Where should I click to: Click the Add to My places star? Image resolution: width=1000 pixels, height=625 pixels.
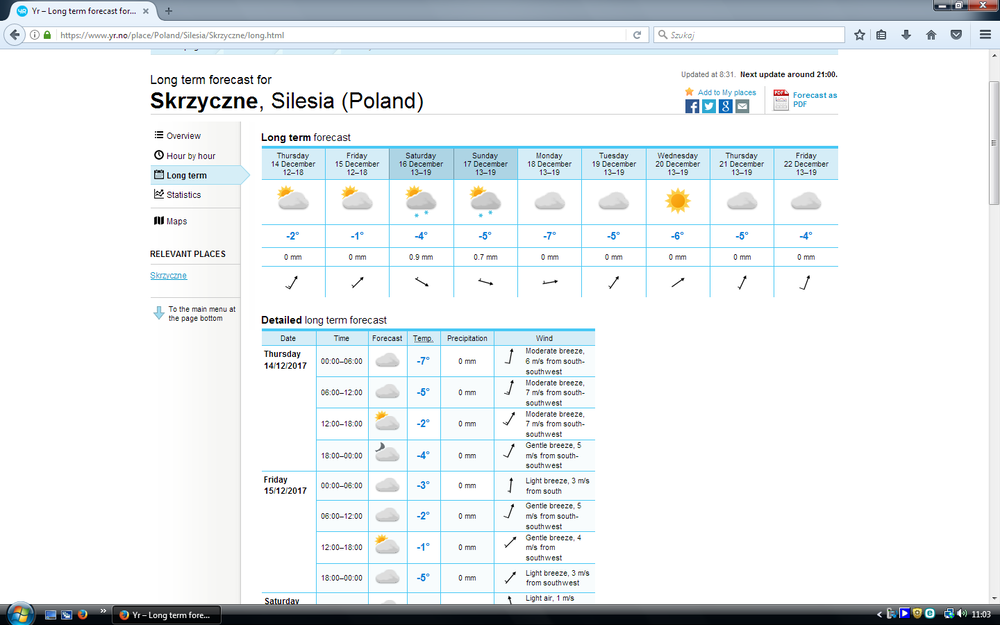click(689, 92)
